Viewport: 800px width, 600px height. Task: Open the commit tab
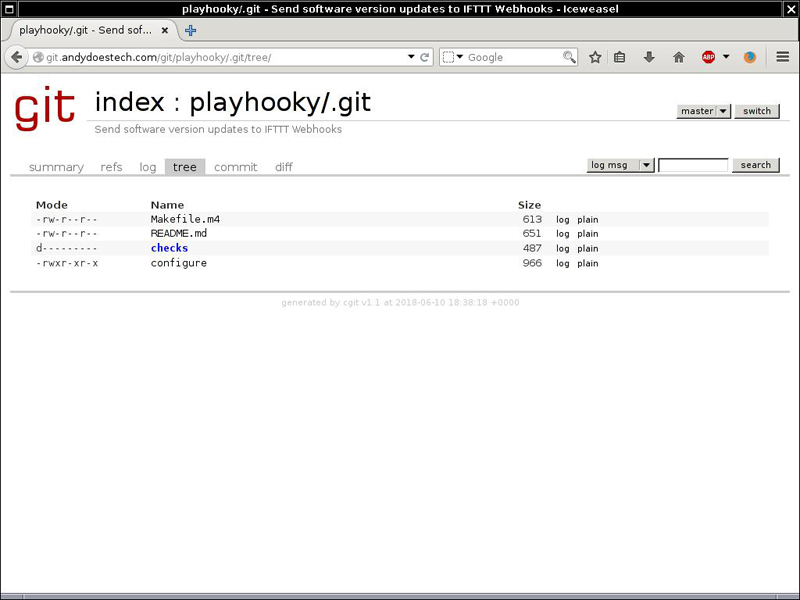[x=235, y=167]
